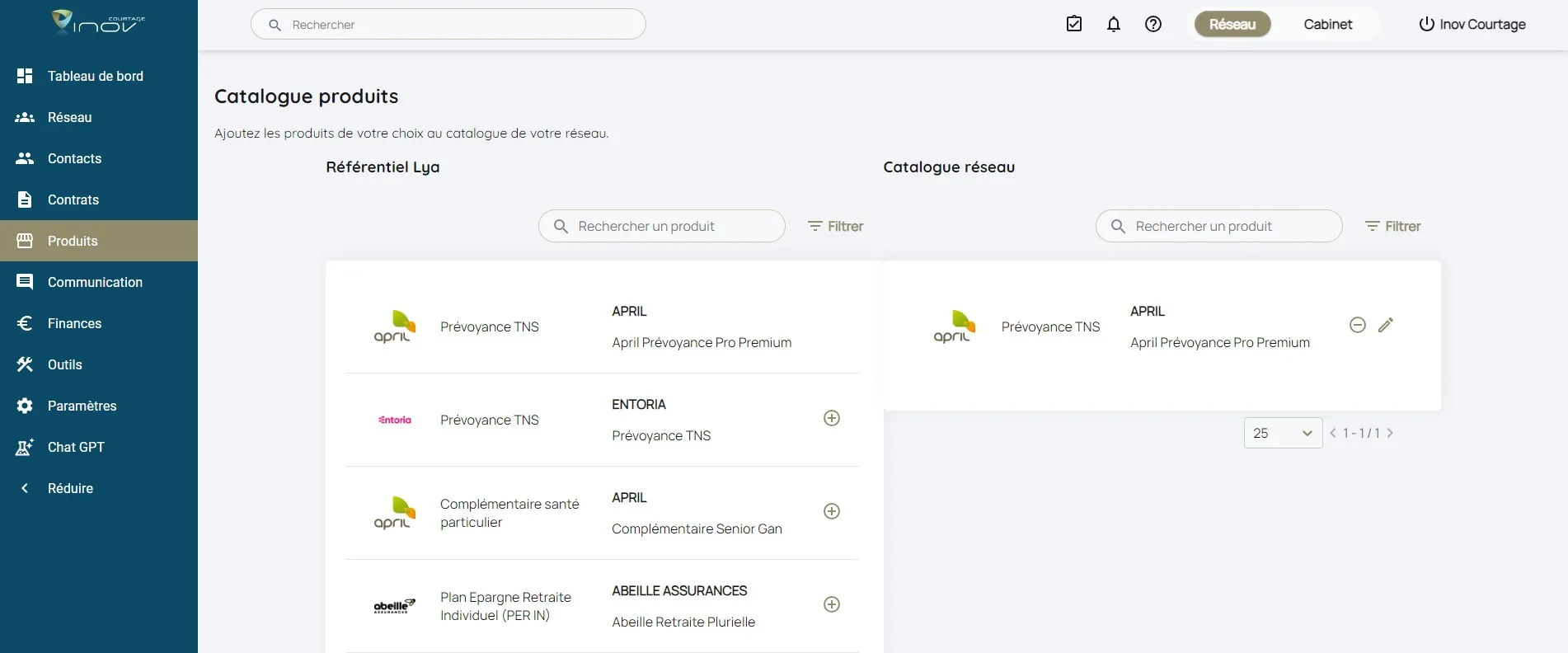1568x653 pixels.
Task: Click Abeille Retraite Plurielle text
Action: coord(683,622)
